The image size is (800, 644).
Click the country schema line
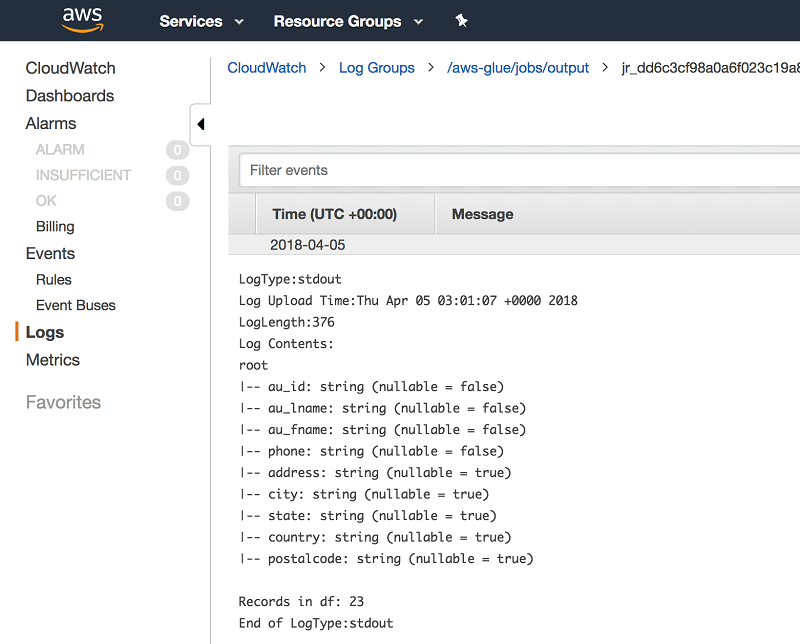coord(374,537)
